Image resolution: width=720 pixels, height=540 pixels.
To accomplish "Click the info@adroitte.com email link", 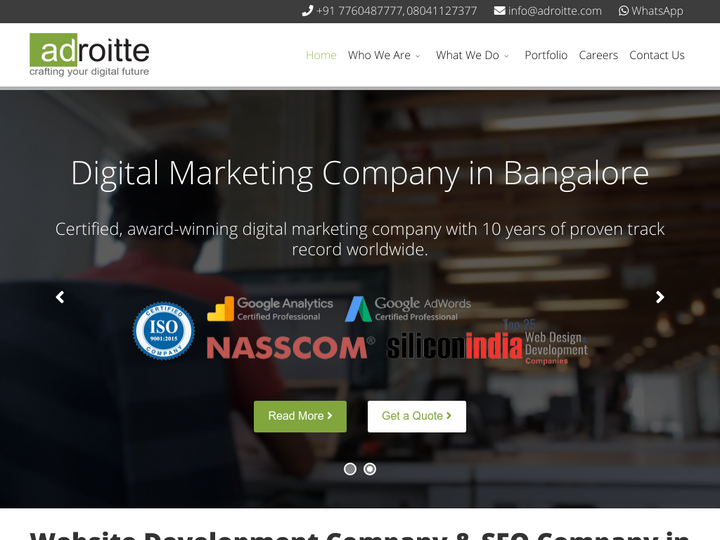I will coord(555,11).
